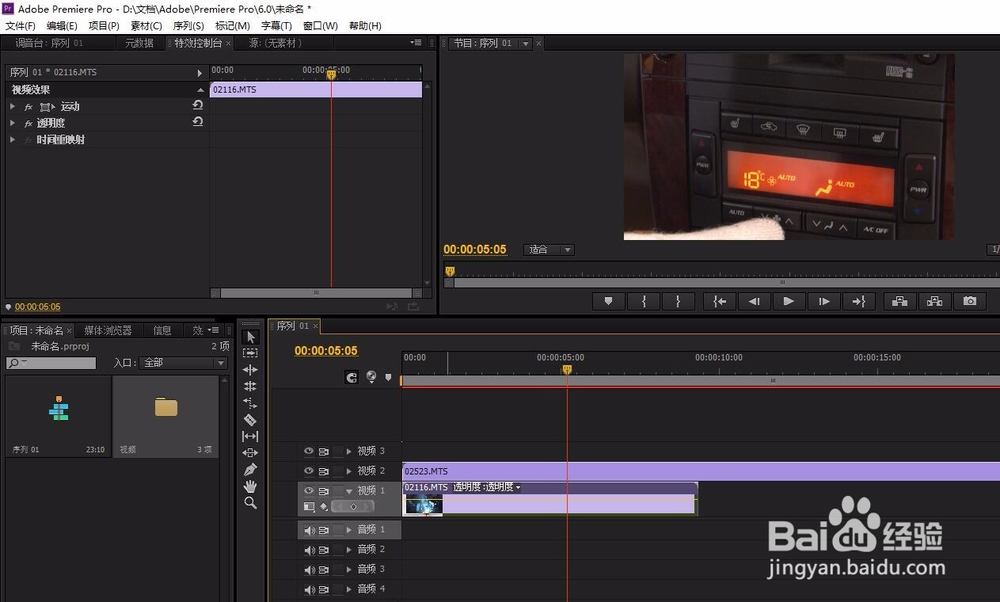Mute 音频 2 track speaker

309,550
